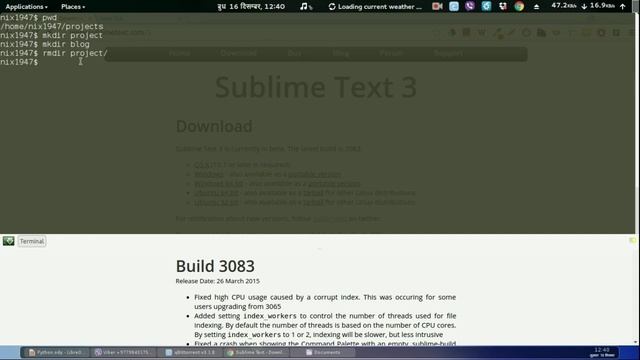Click the Download heading behind the terminal
The image size is (640, 360).
coord(214,126)
